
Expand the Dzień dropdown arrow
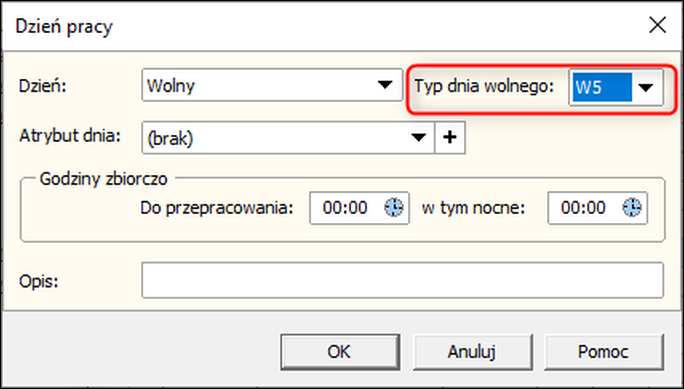tap(385, 85)
